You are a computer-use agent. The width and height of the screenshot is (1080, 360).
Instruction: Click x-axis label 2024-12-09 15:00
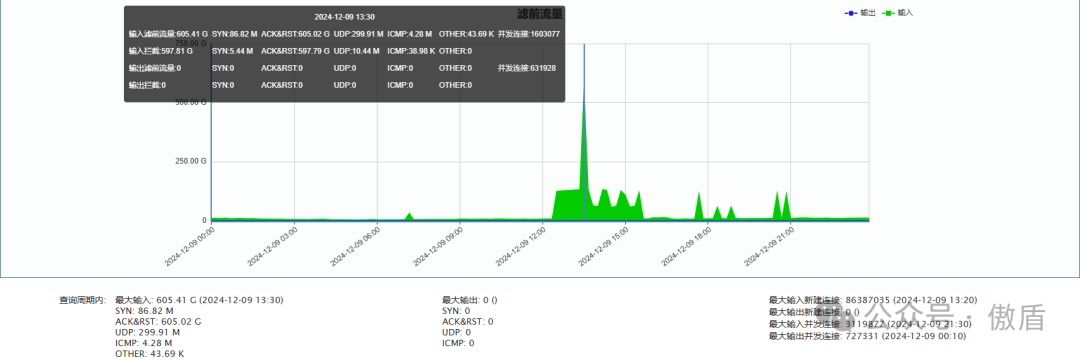[x=604, y=246]
